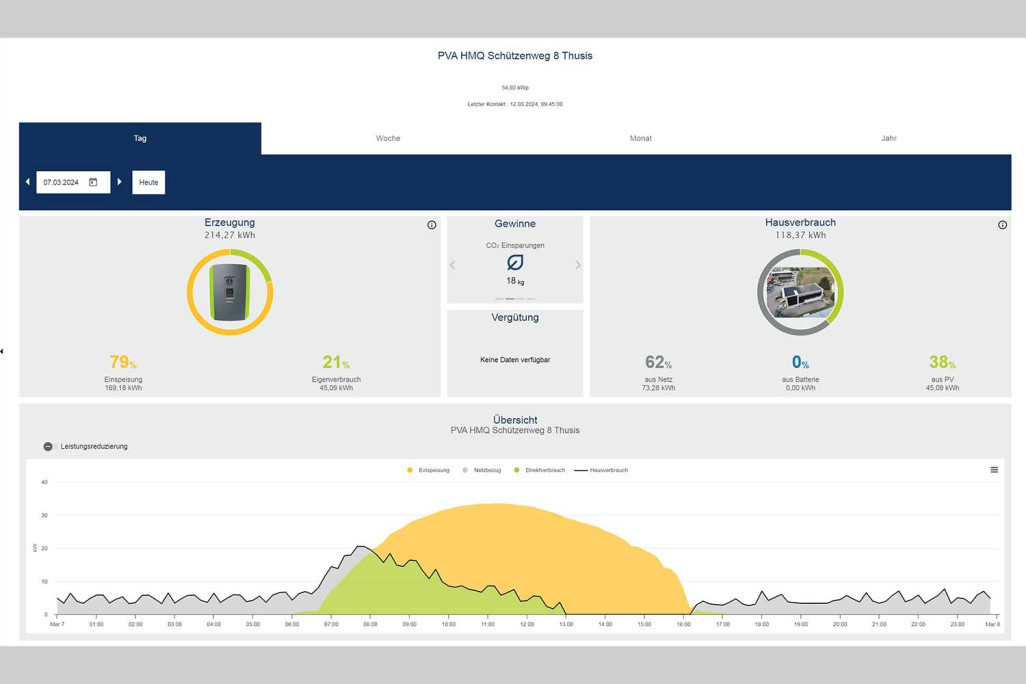
Task: Click the 07.03.2024 date field
Action: [62, 182]
